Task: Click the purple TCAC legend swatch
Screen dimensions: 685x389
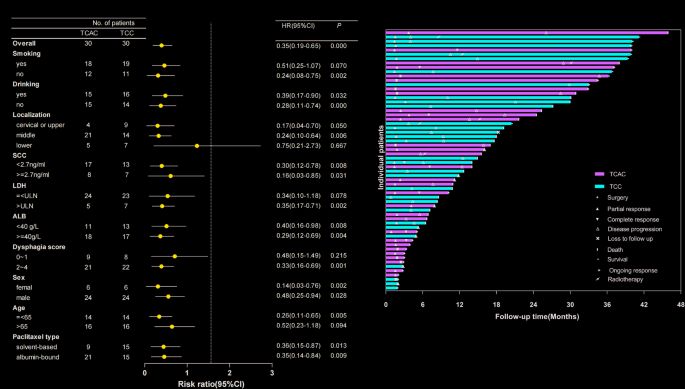Action: (x=599, y=174)
